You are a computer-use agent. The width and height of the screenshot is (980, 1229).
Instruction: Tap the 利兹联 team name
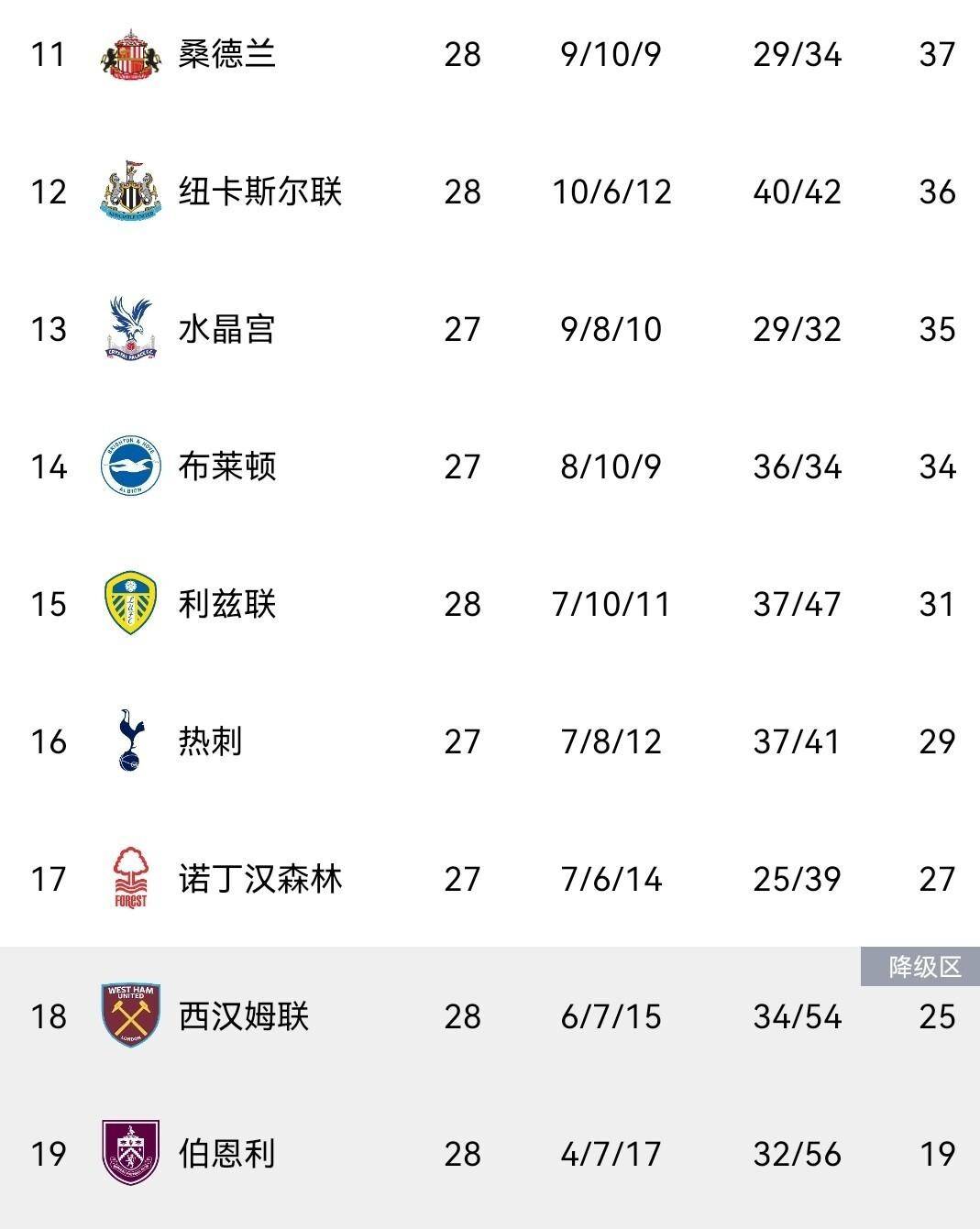pyautogui.click(x=226, y=604)
